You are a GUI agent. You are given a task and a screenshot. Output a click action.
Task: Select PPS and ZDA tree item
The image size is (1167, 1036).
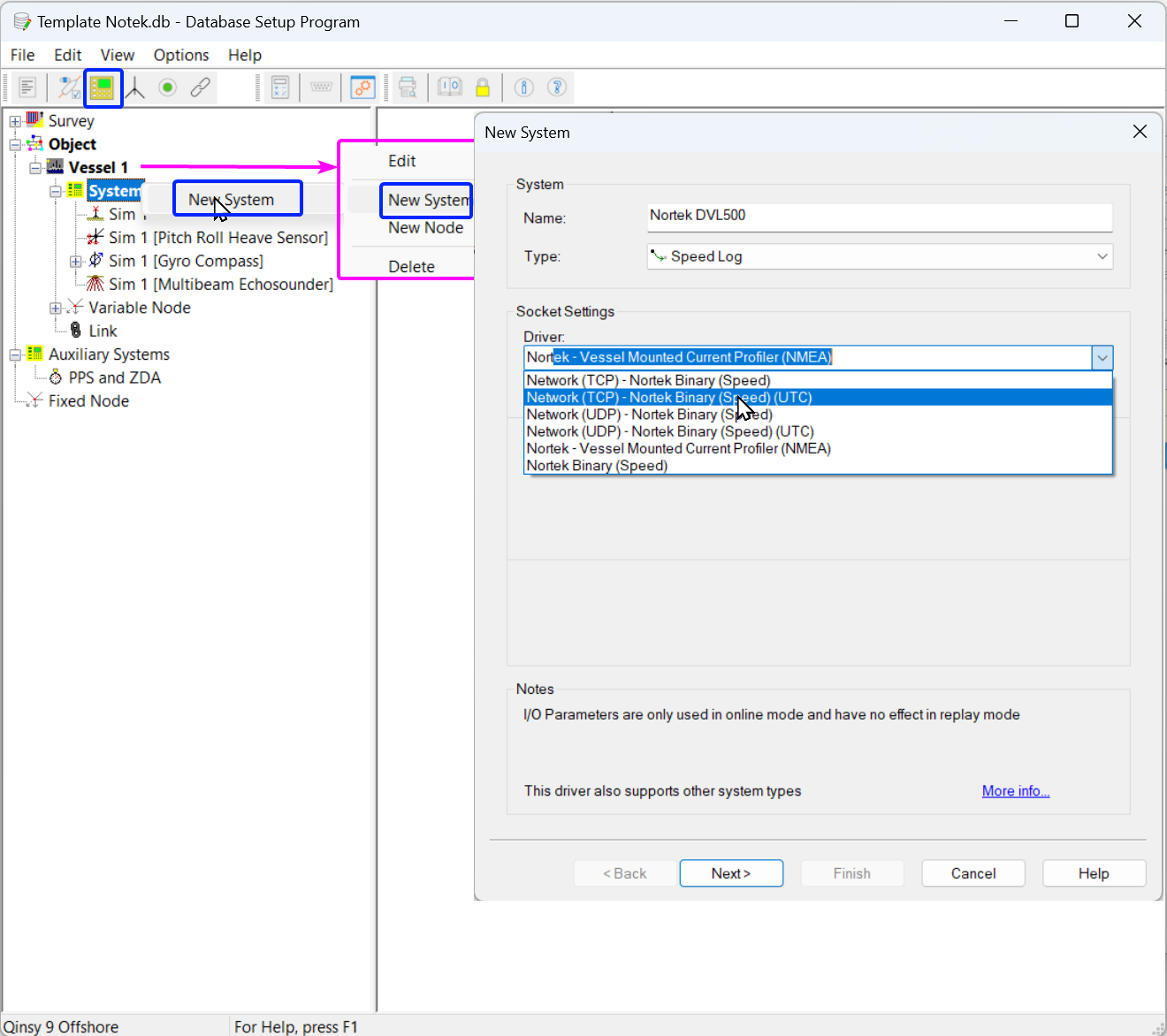click(x=114, y=378)
